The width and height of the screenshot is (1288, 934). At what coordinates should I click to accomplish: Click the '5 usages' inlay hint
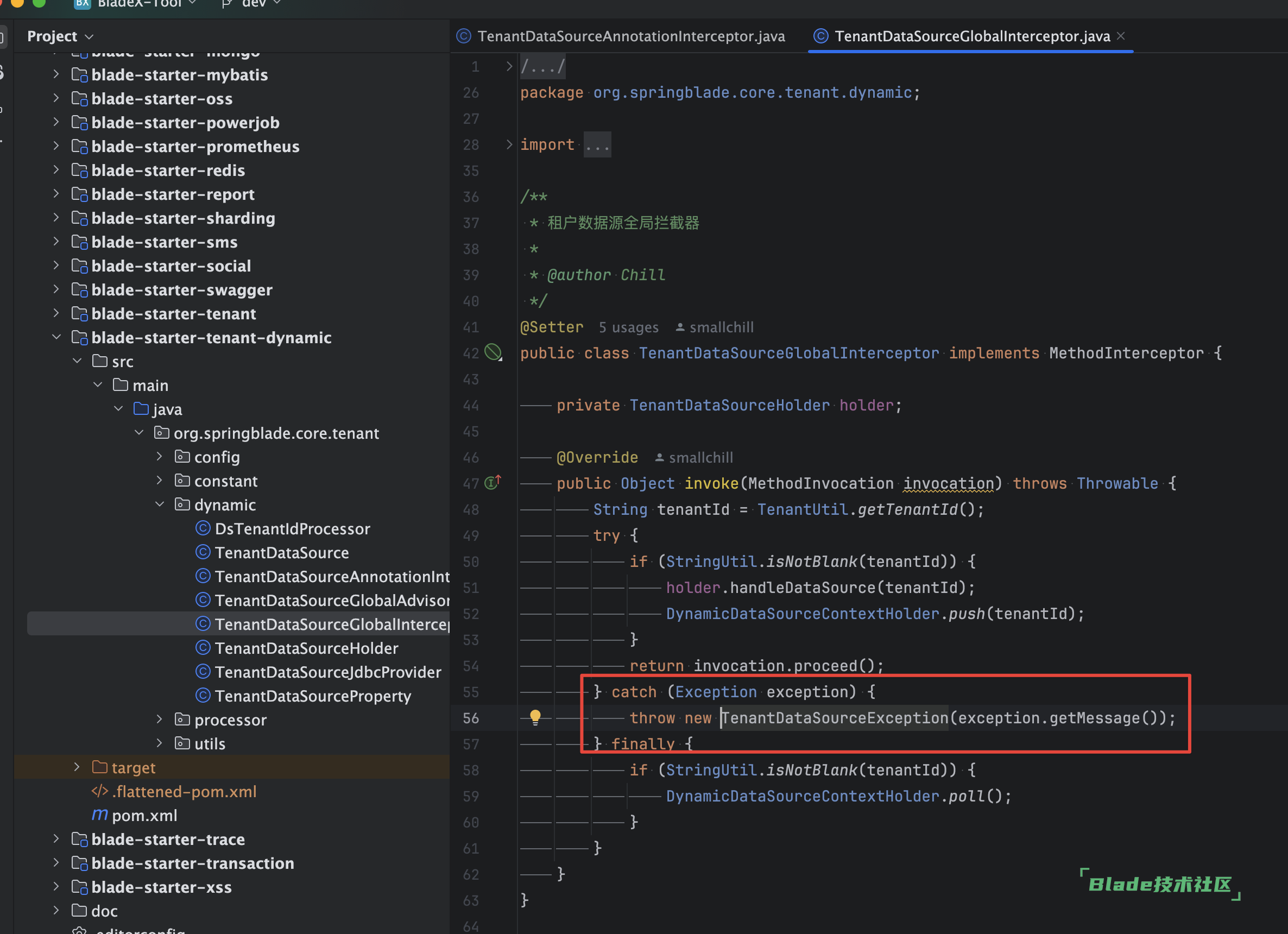click(x=628, y=327)
